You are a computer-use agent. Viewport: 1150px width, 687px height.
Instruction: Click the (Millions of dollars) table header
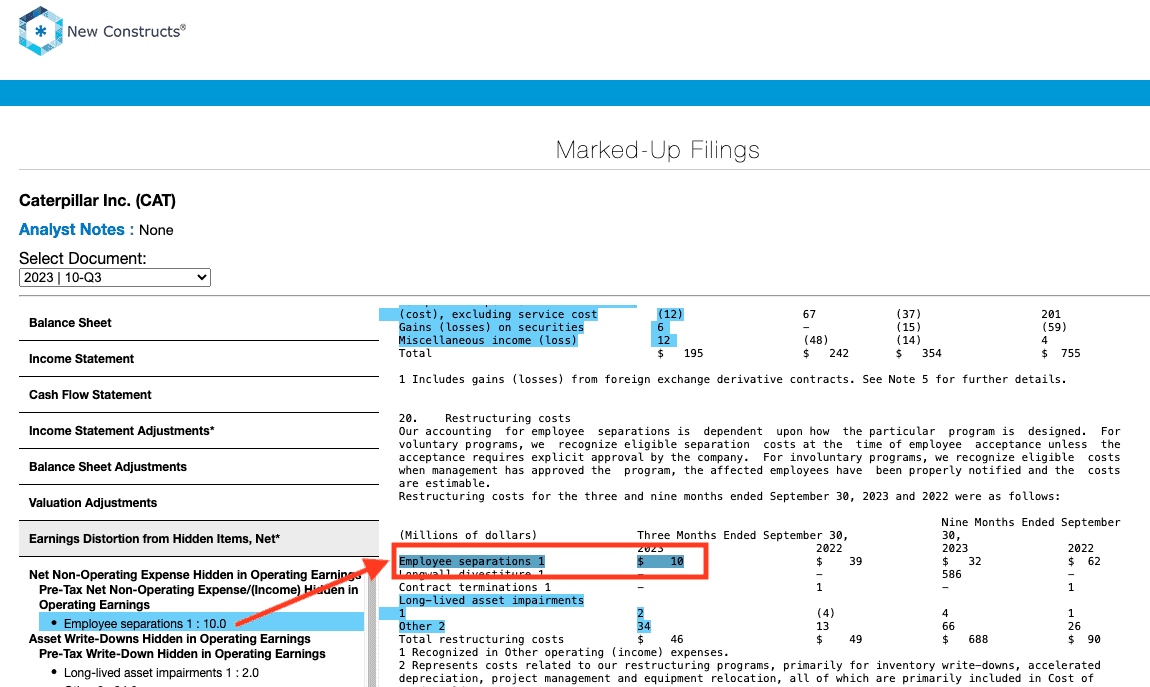tap(468, 535)
